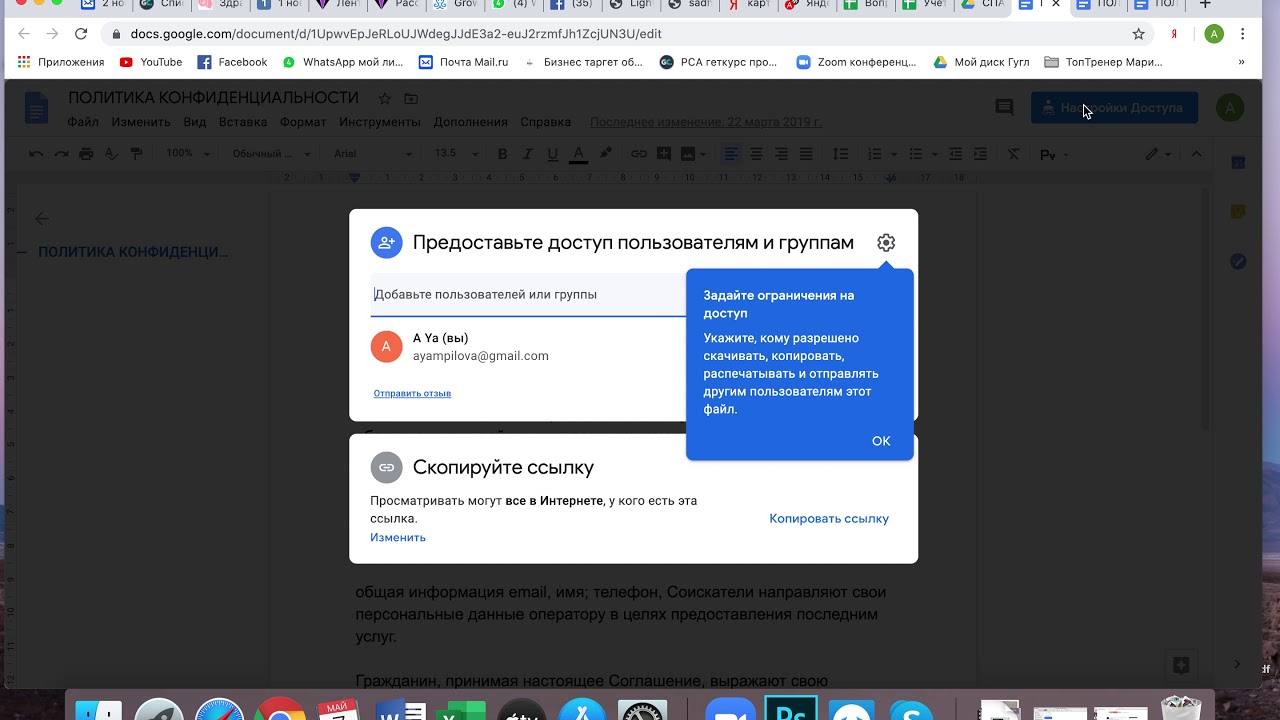1280x720 pixels.
Task: Open the Ру input tools dropdown
Action: coord(1054,154)
